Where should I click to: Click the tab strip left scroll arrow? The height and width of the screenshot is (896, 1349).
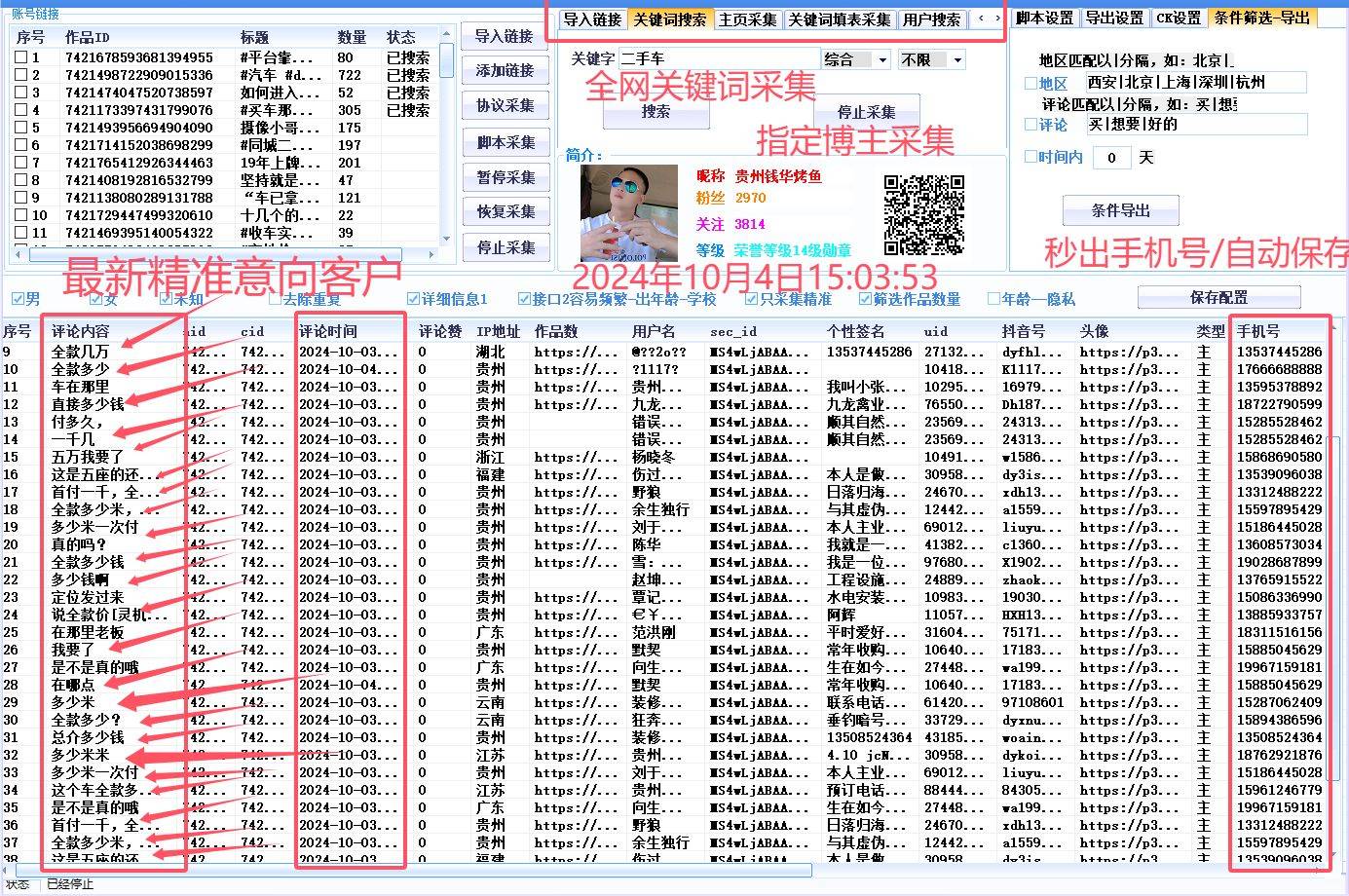981,19
